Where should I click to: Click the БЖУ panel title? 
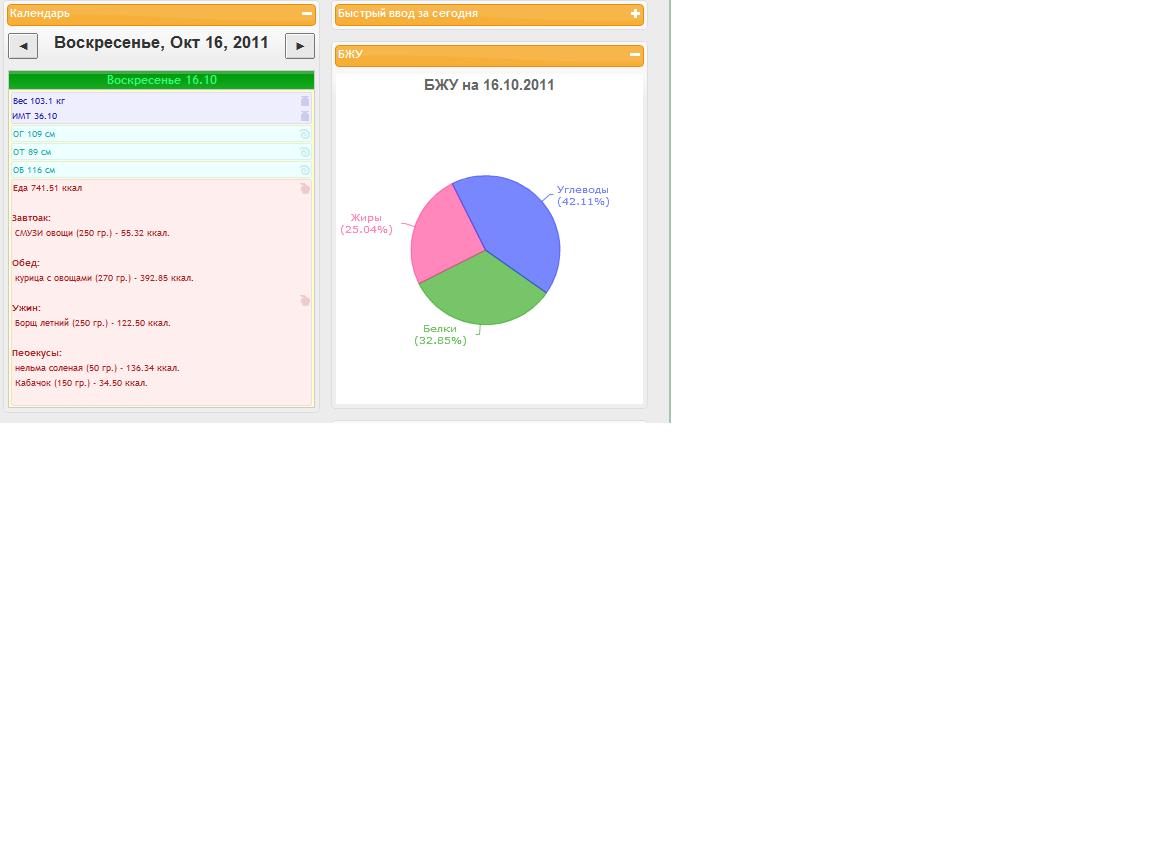350,54
